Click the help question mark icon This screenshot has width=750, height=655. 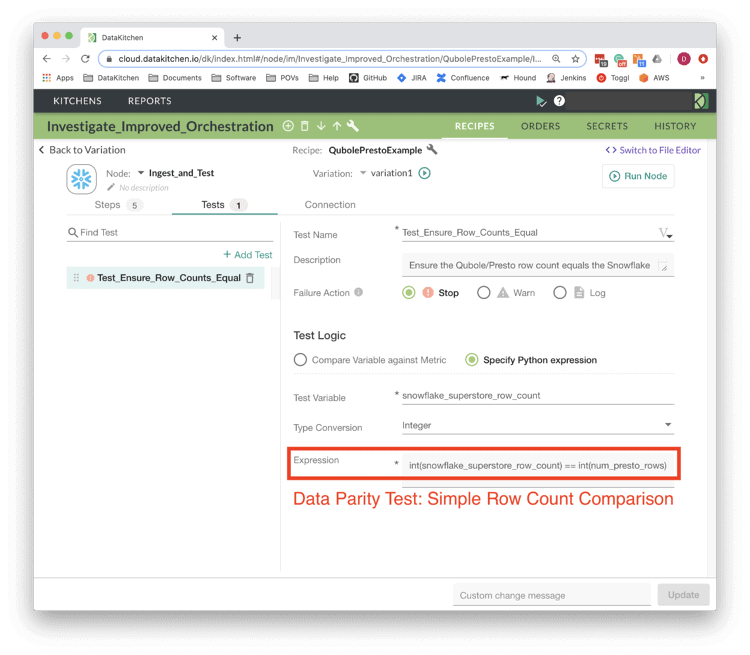click(x=559, y=101)
